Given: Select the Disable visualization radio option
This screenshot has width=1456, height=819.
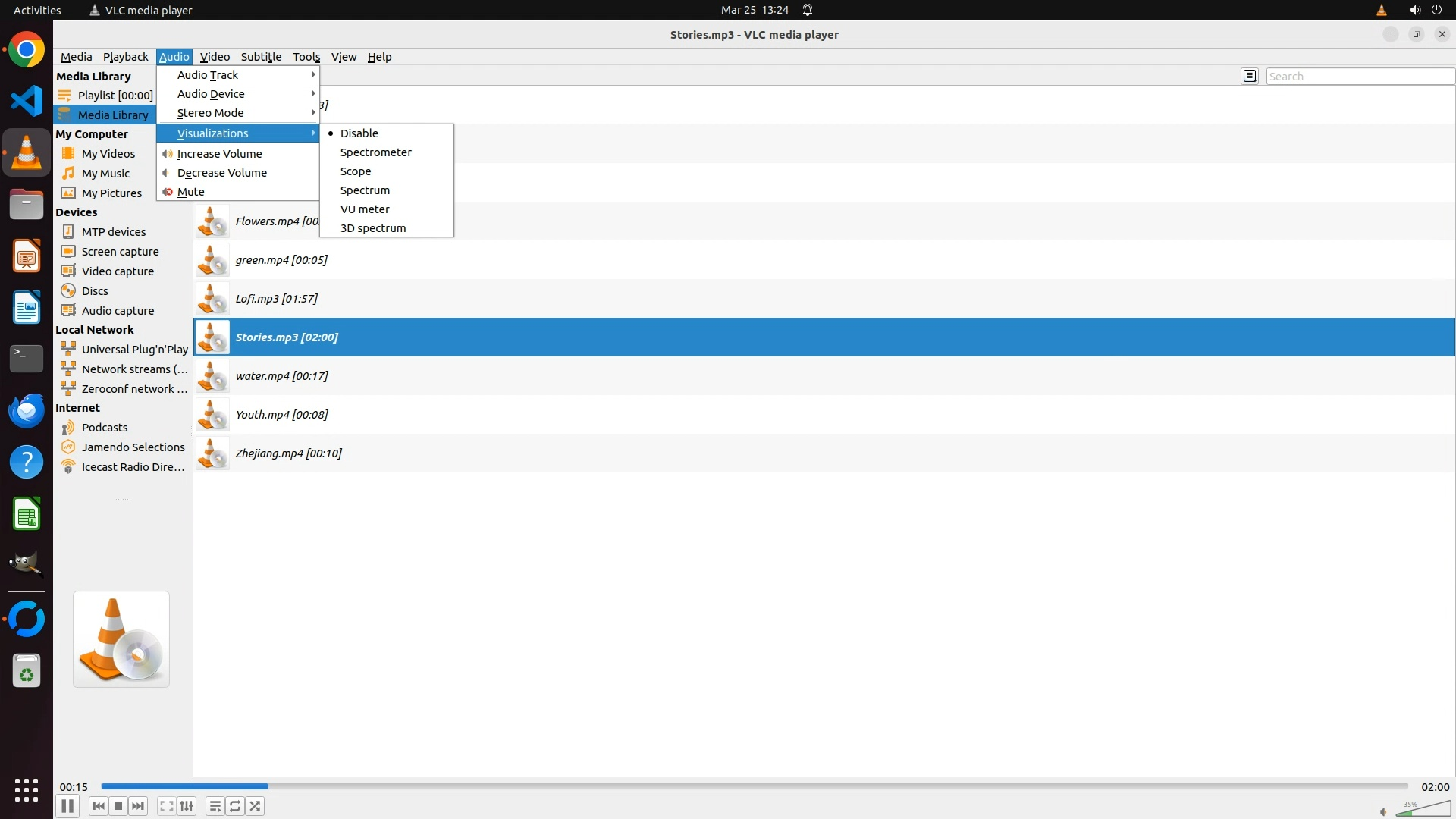Looking at the screenshot, I should 359,133.
